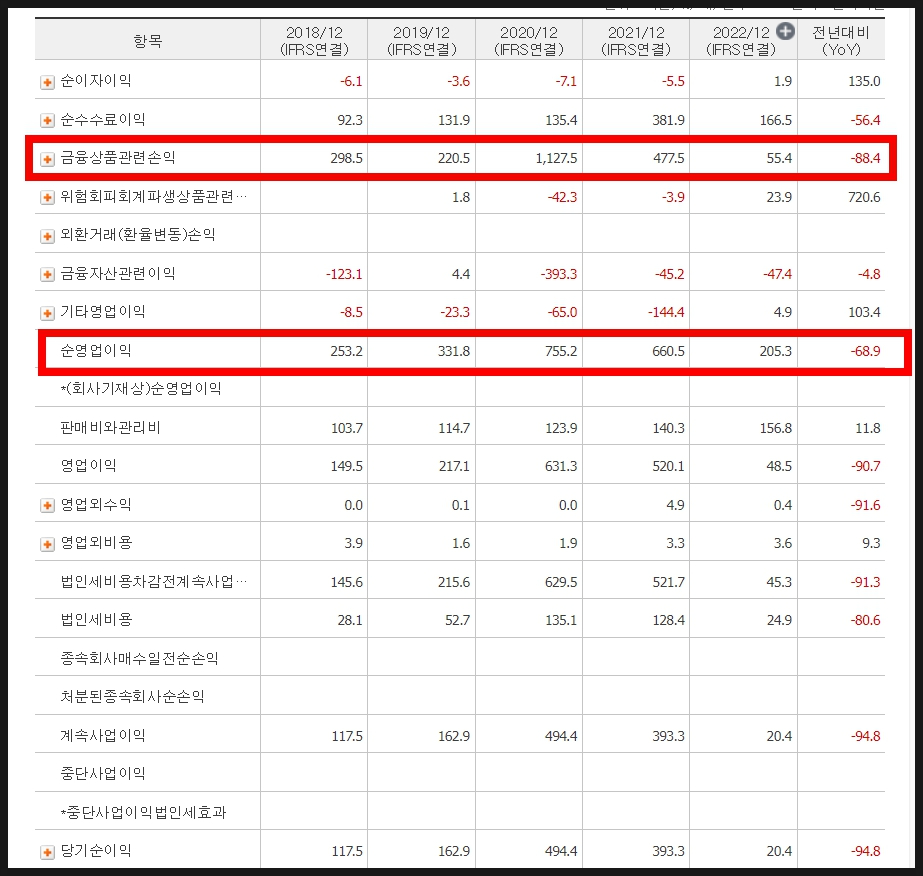Click the 항목 column header
923x876 pixels.
147,41
